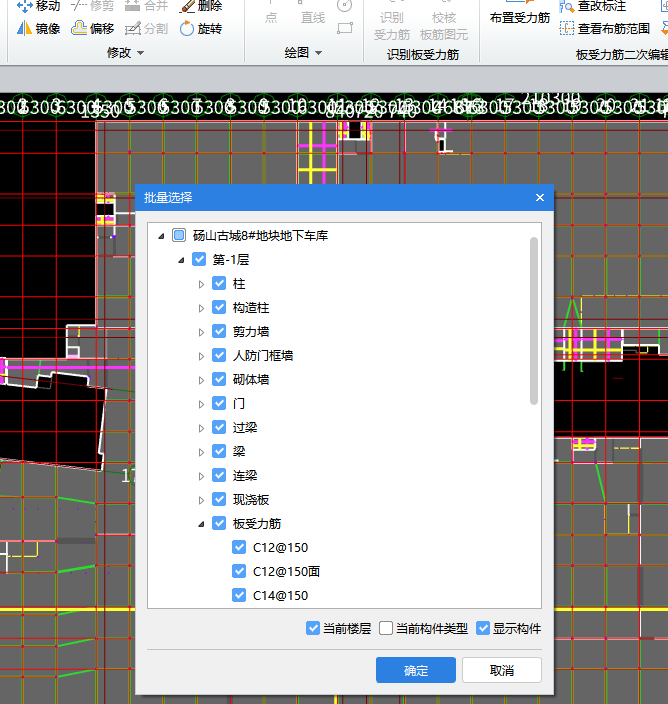Expand the 门 tree node
The image size is (668, 704).
[201, 404]
